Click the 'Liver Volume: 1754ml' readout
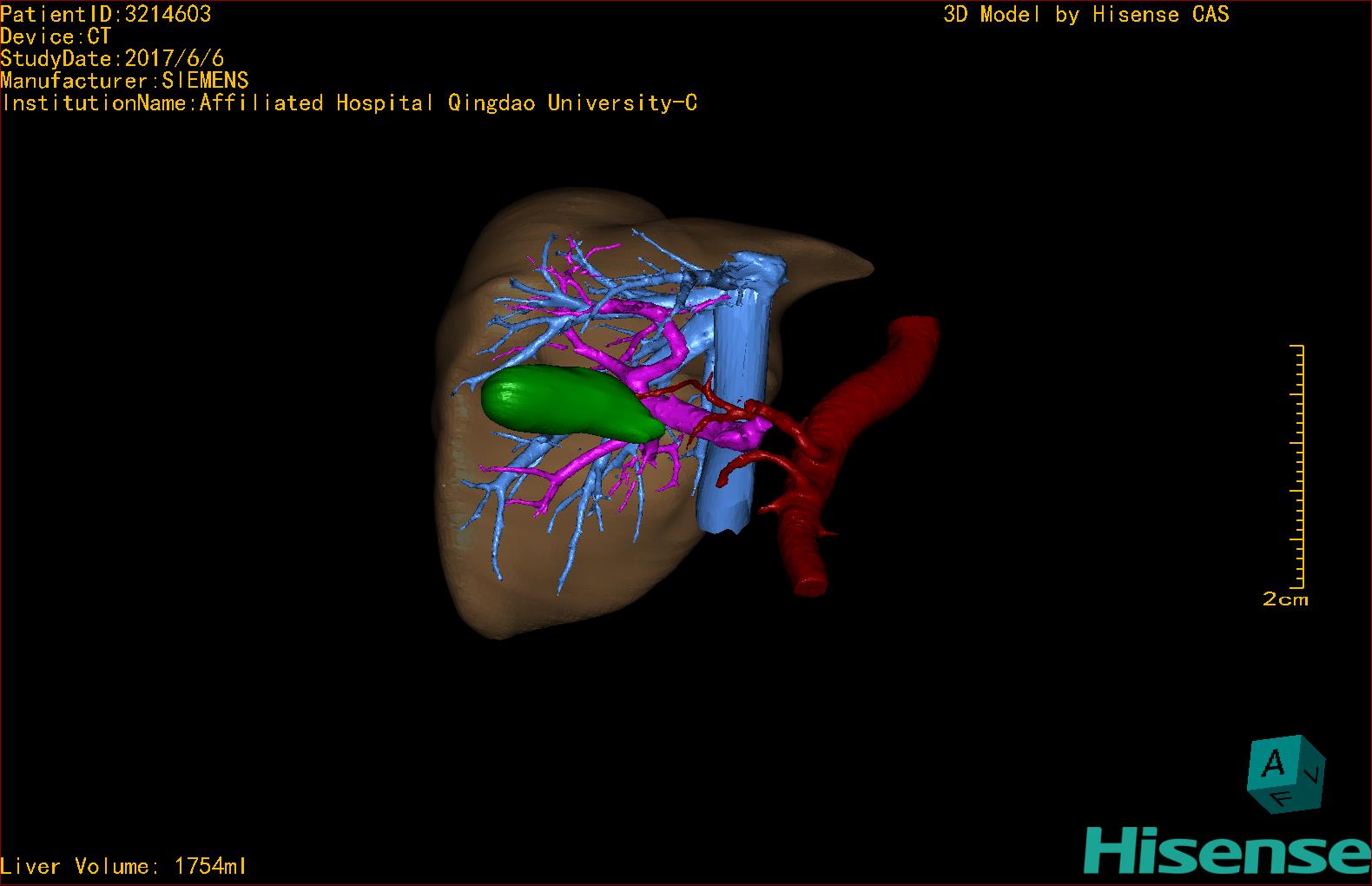Screen dimensions: 1372x886 pyautogui.click(x=123, y=866)
